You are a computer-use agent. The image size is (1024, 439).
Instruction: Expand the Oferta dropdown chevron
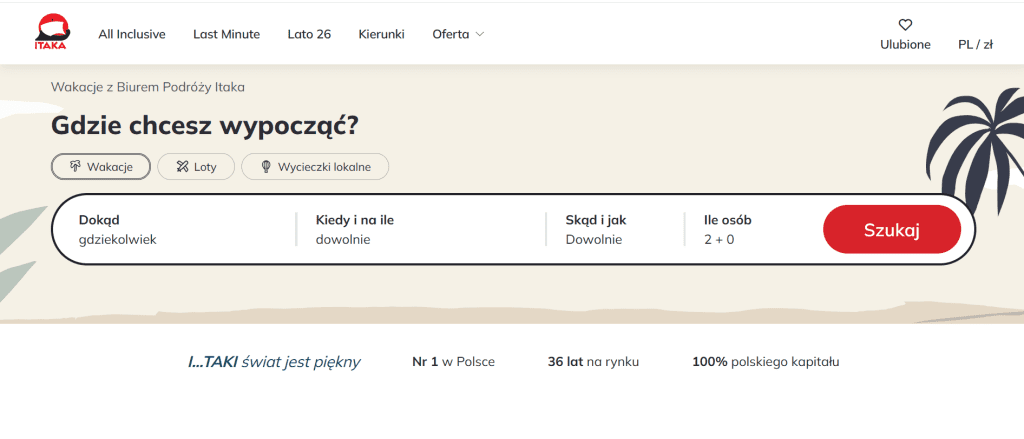pos(480,34)
